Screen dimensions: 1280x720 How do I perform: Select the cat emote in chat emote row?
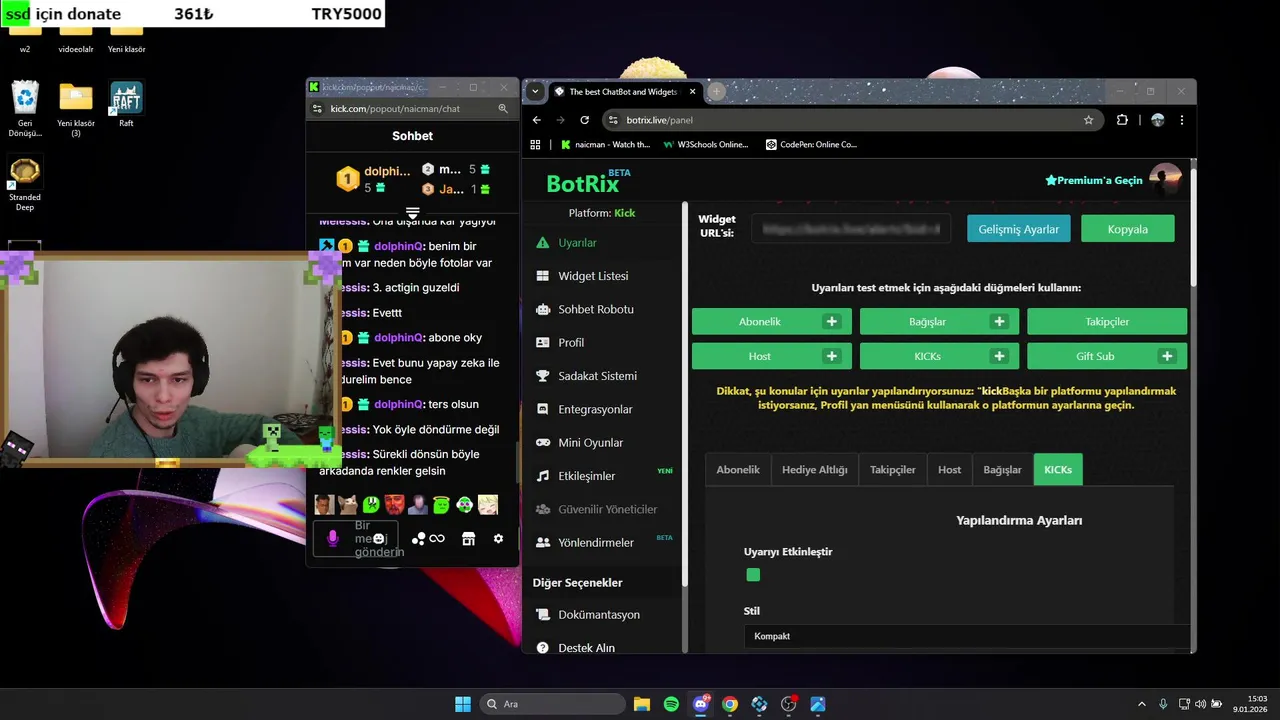coord(347,505)
